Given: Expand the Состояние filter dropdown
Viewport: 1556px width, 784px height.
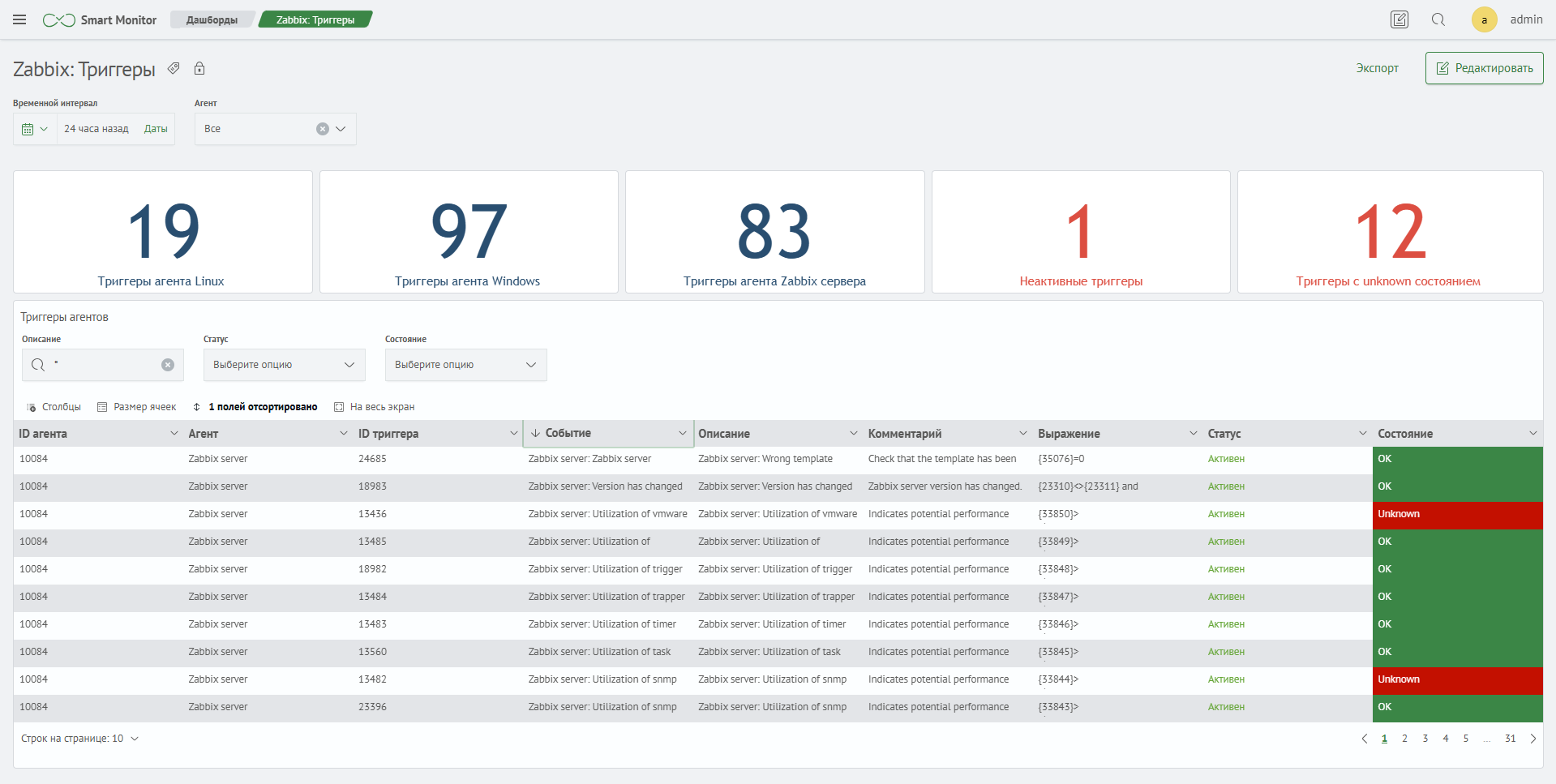Looking at the screenshot, I should point(465,365).
